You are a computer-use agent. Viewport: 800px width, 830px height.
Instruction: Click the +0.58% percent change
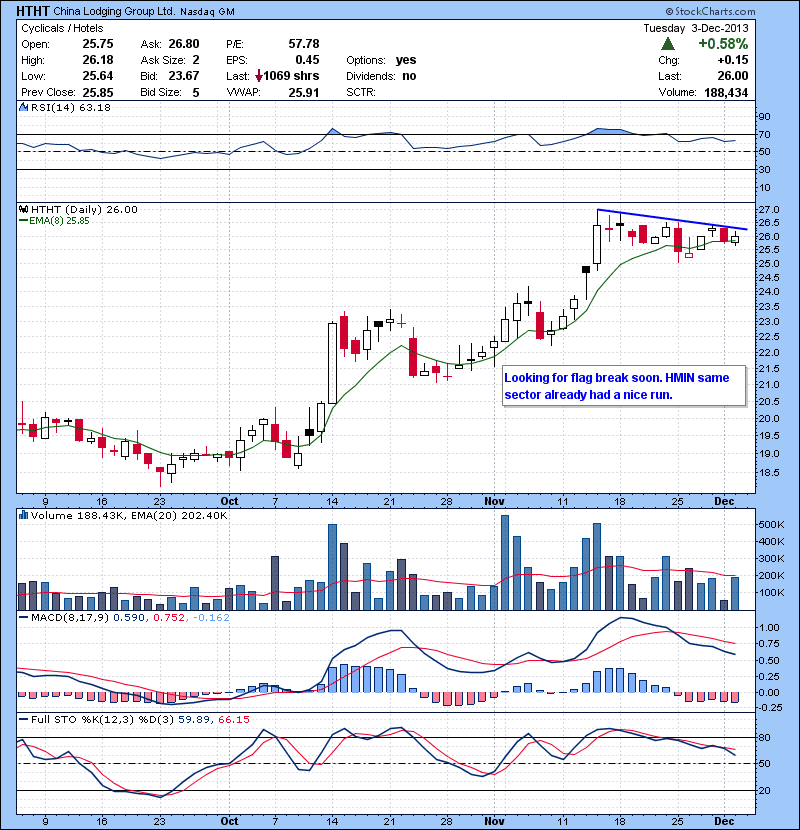723,44
